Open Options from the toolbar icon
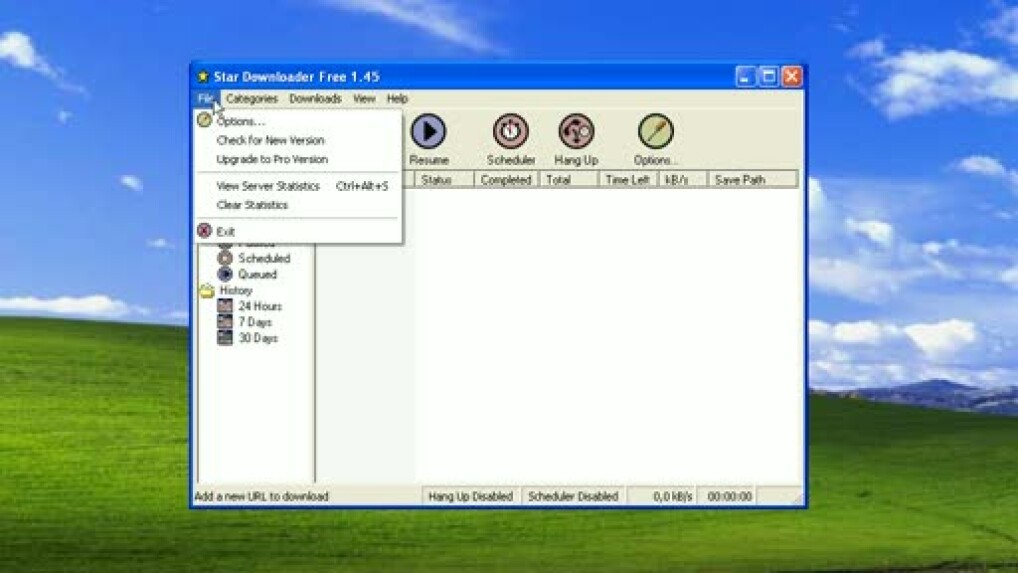Screen dimensions: 1018x573 (655, 132)
